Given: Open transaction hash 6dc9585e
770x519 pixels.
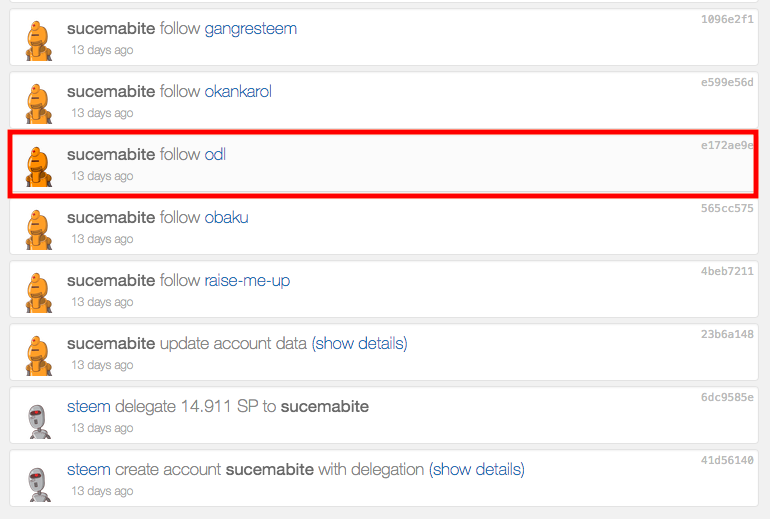Looking at the screenshot, I should click(727, 397).
